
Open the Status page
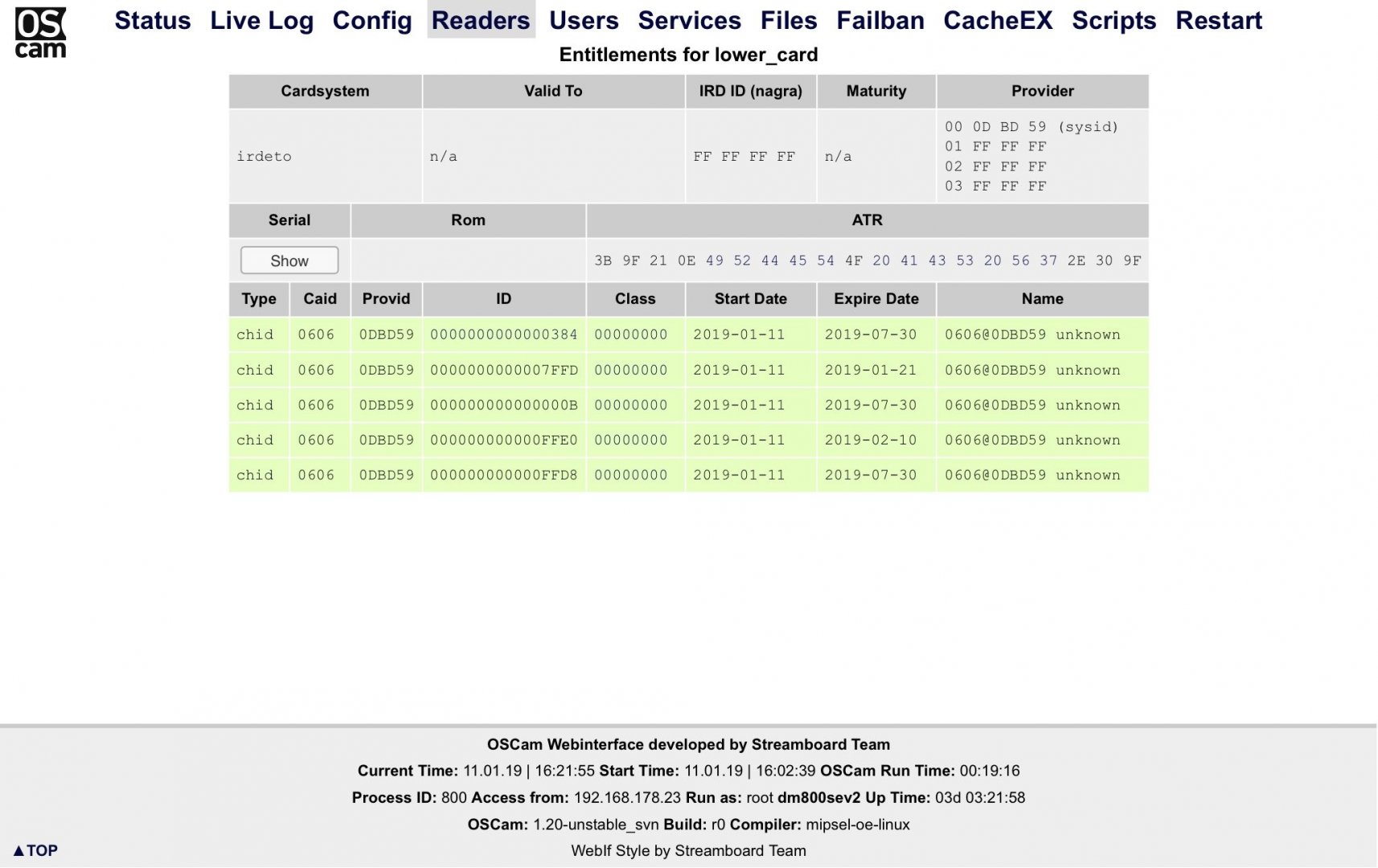click(153, 20)
